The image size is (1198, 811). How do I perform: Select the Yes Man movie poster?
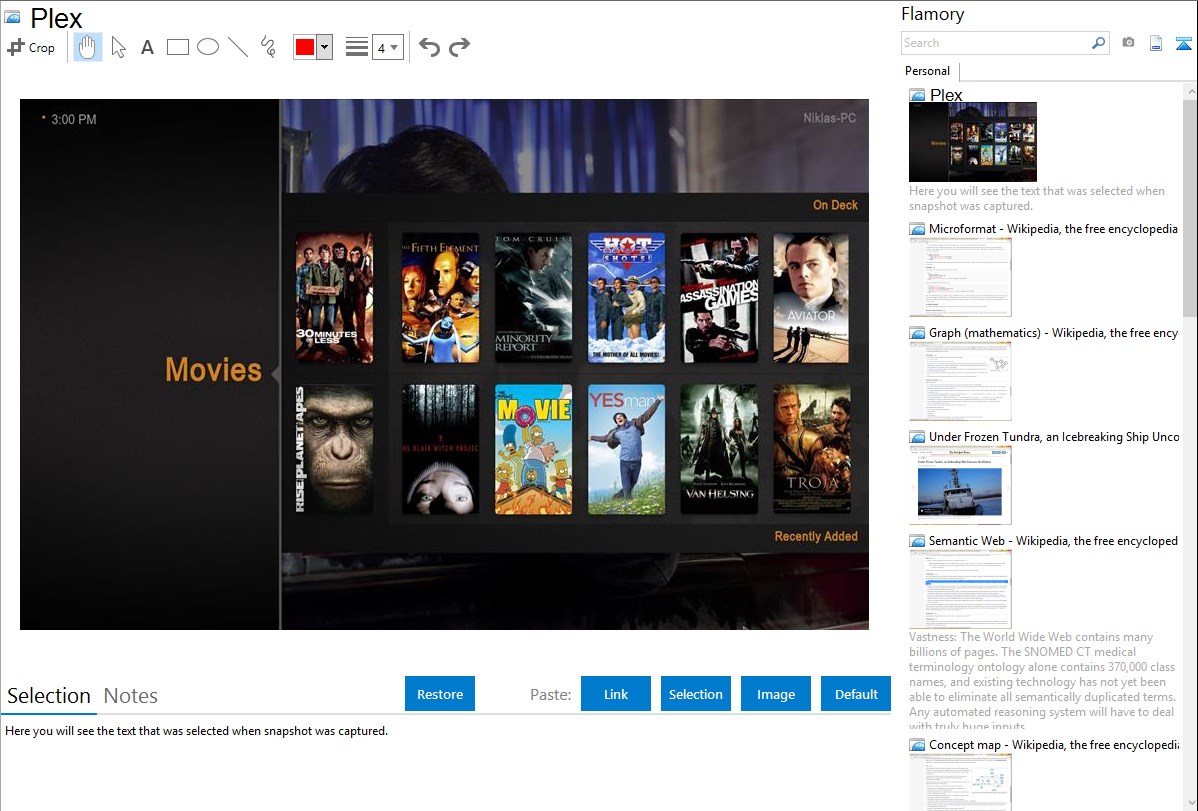tap(627, 449)
